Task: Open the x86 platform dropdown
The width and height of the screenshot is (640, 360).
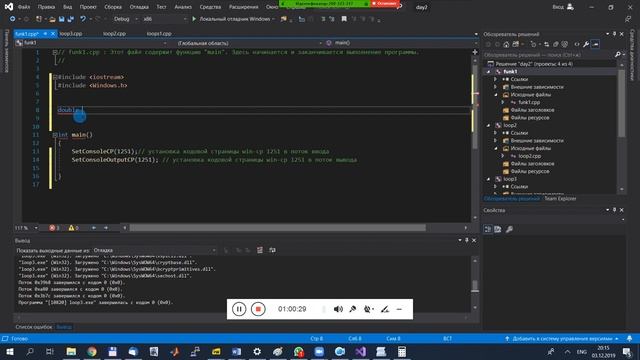Action: (165, 19)
